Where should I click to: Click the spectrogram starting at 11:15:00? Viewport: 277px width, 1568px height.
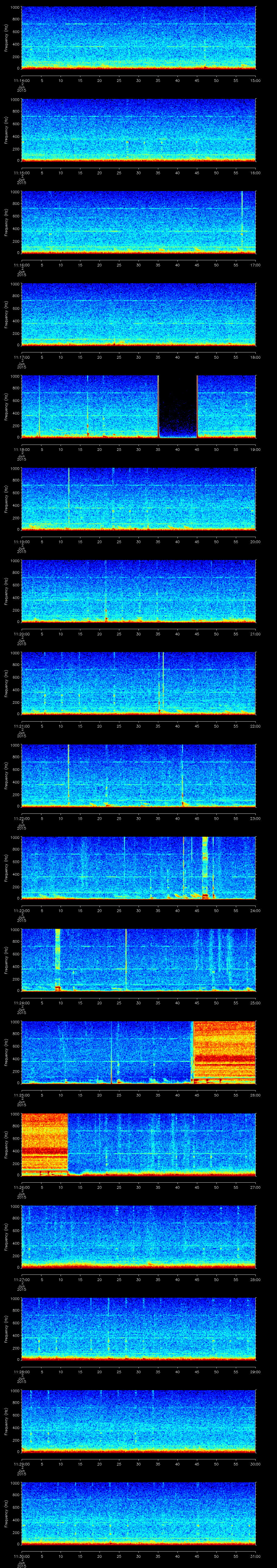click(x=138, y=130)
